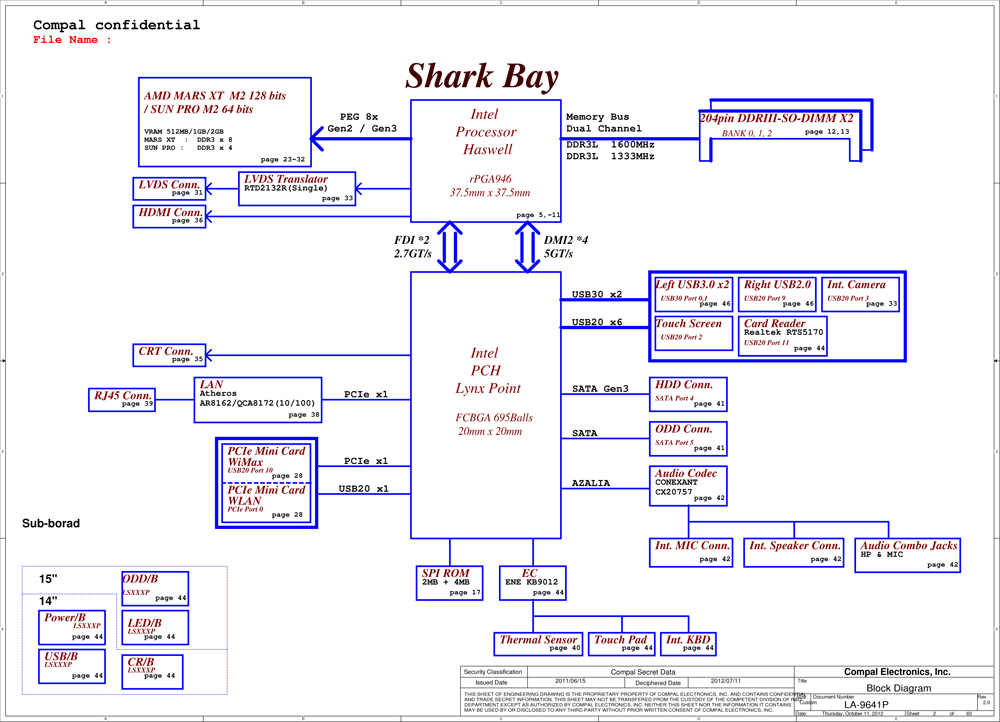Click the PCIe Mini Card WiMax box
Viewport: 1000px width, 722px height.
(268, 463)
